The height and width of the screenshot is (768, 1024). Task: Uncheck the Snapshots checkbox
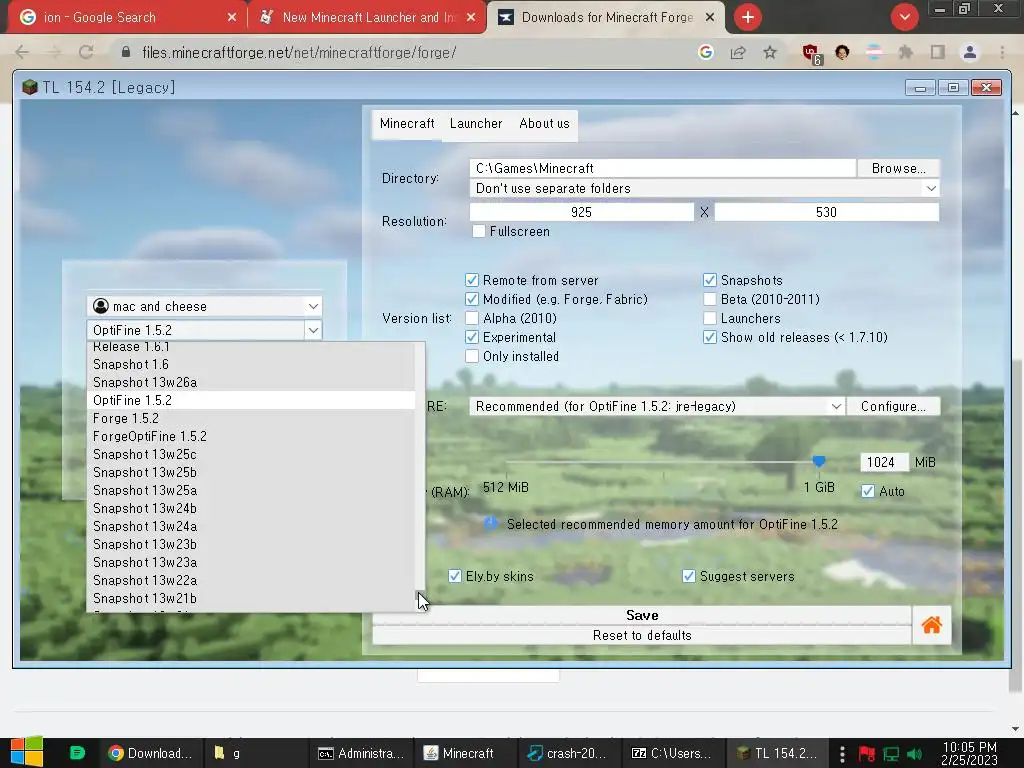pos(710,280)
